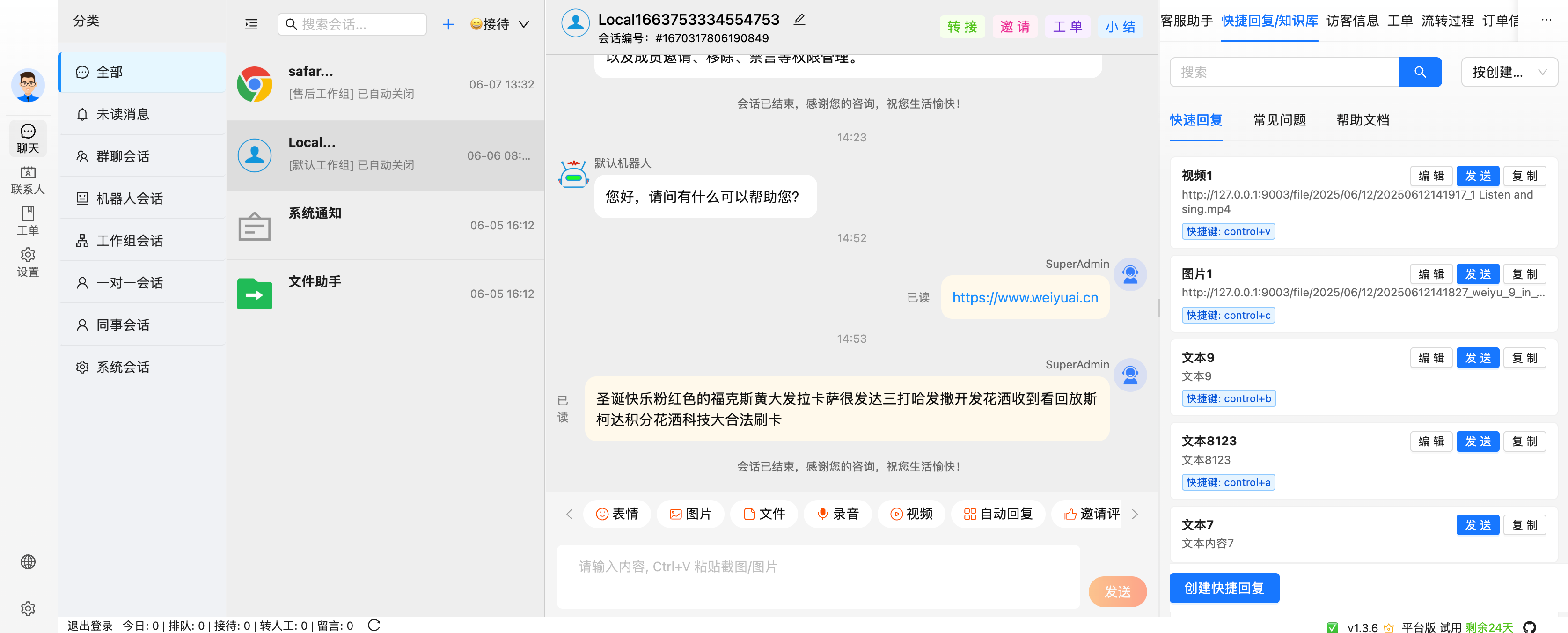Open the 按创建 sort dropdown
This screenshot has height=633, width=1568.
[x=1509, y=73]
